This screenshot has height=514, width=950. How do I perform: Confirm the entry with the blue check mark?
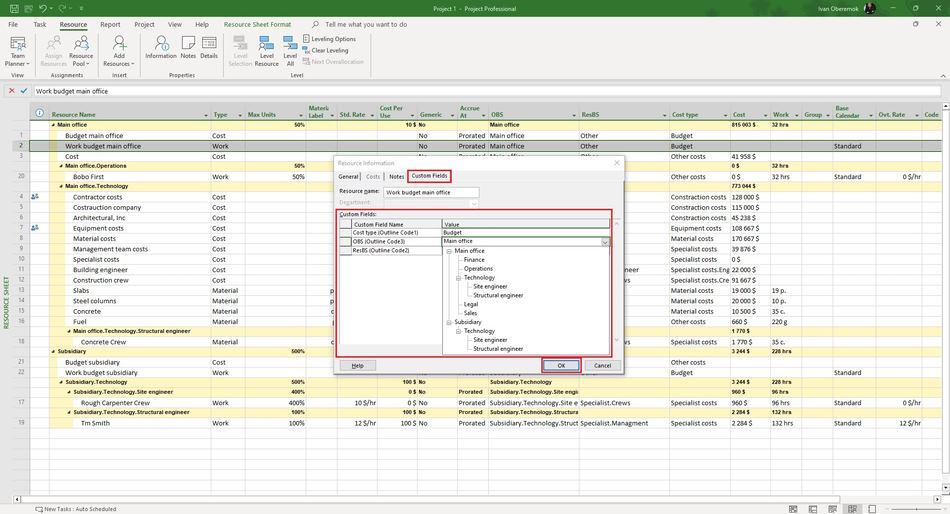[x=24, y=91]
